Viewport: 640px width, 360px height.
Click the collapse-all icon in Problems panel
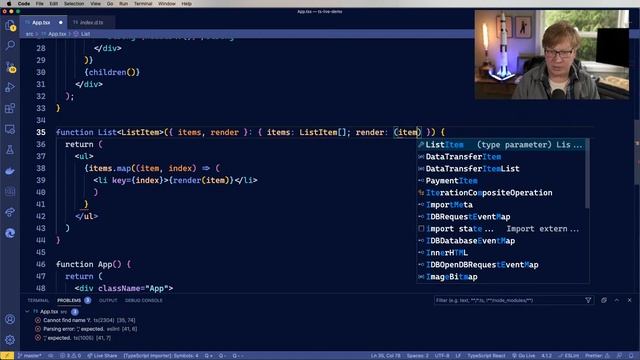tap(604, 300)
